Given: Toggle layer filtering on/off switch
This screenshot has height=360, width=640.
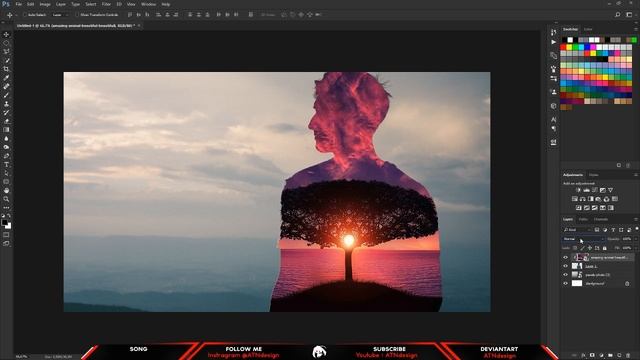Looking at the screenshot, I should click(x=636, y=229).
